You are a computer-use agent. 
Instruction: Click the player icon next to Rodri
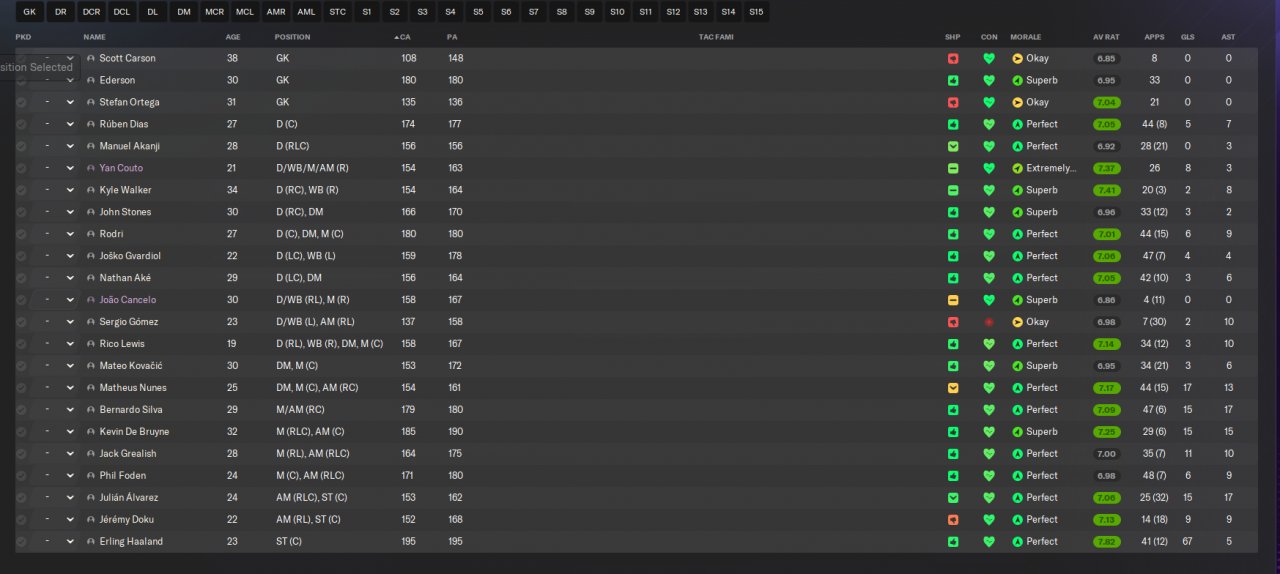(91, 234)
